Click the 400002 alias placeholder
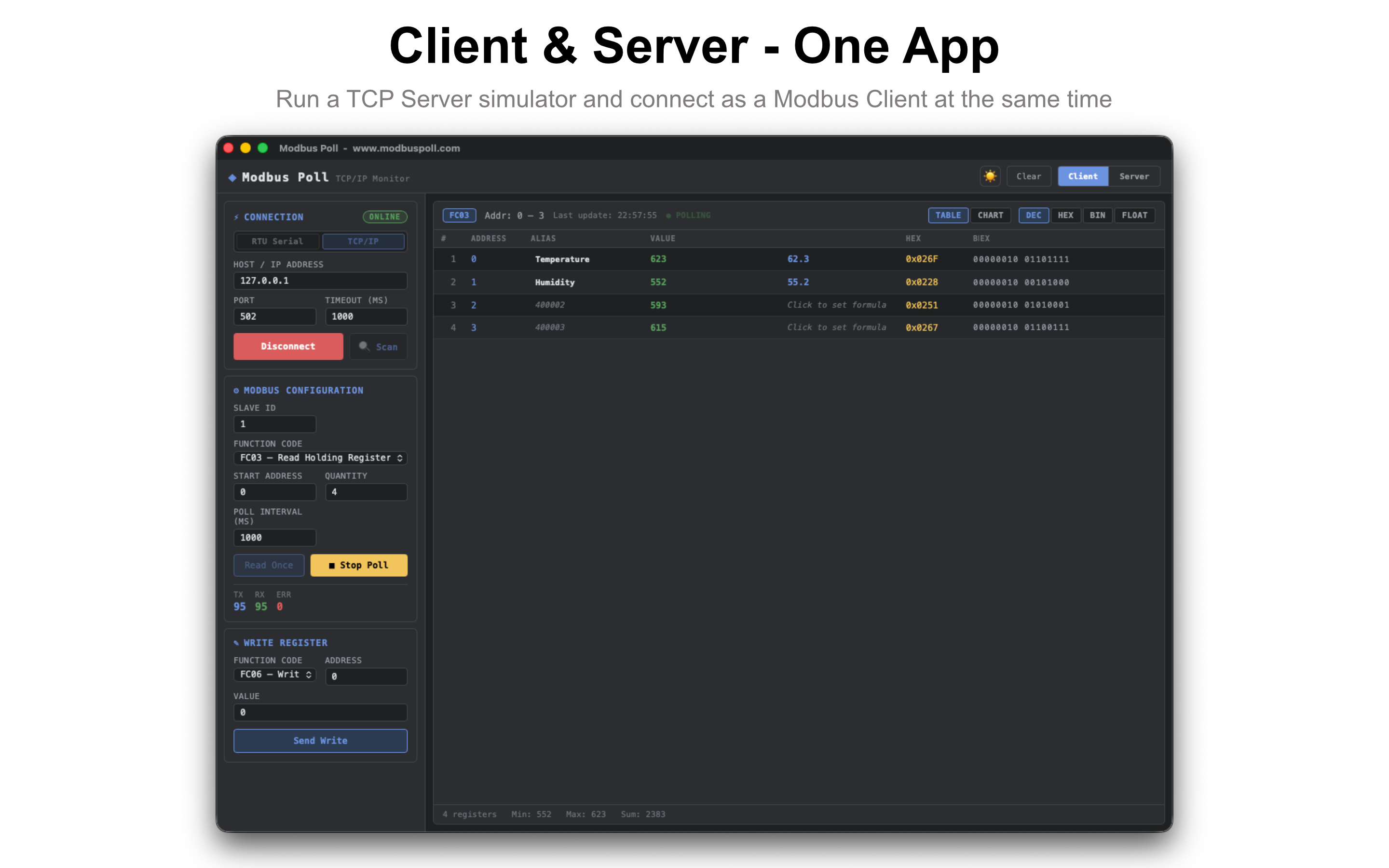The width and height of the screenshot is (1389, 868). tap(550, 305)
